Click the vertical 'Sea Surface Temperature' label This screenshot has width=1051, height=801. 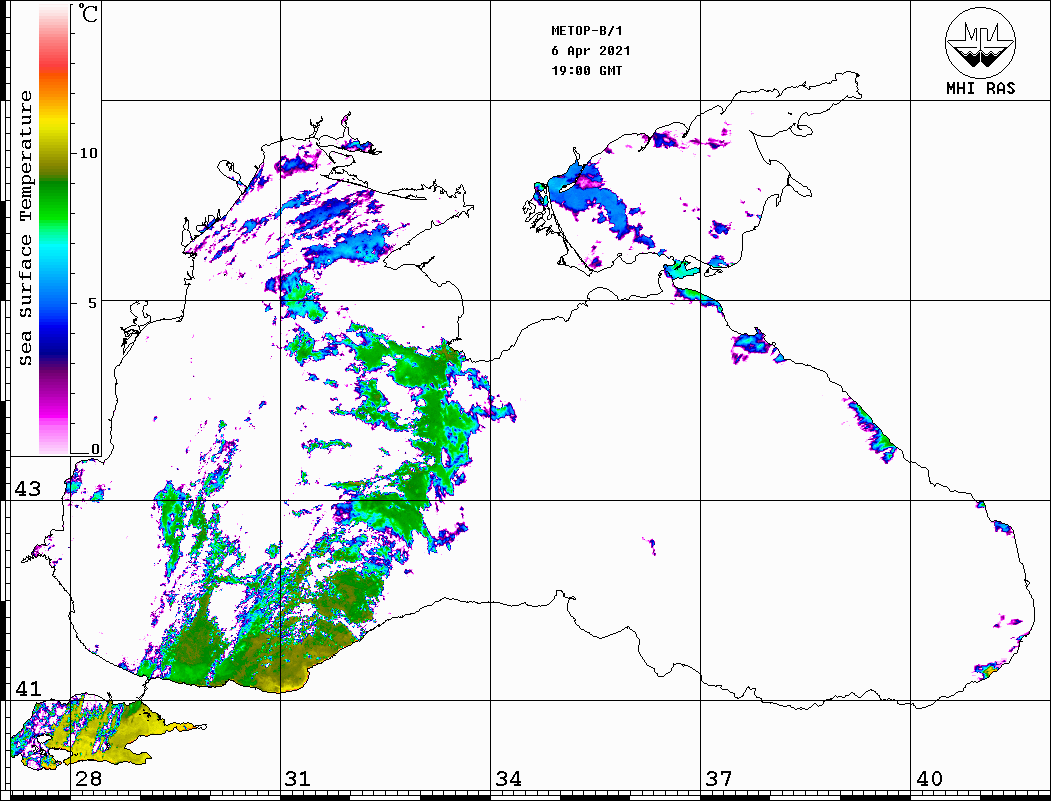click(x=25, y=229)
